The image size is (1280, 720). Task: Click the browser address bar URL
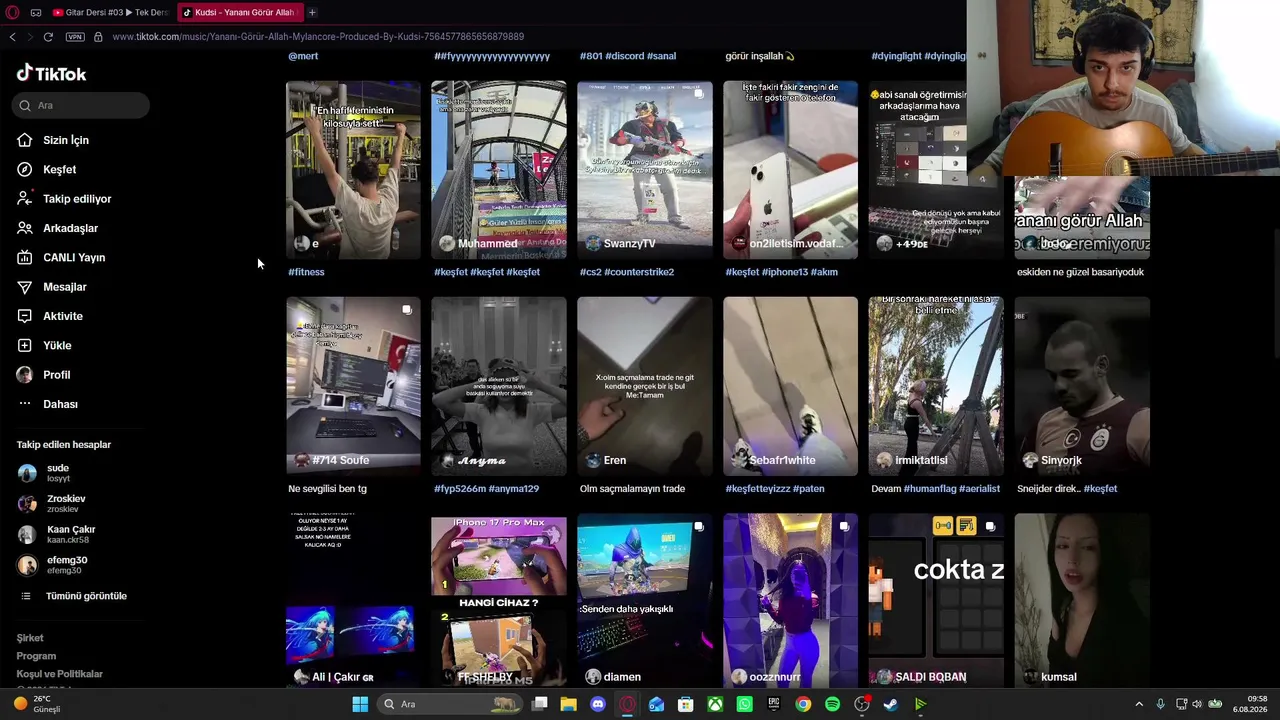pyautogui.click(x=318, y=37)
